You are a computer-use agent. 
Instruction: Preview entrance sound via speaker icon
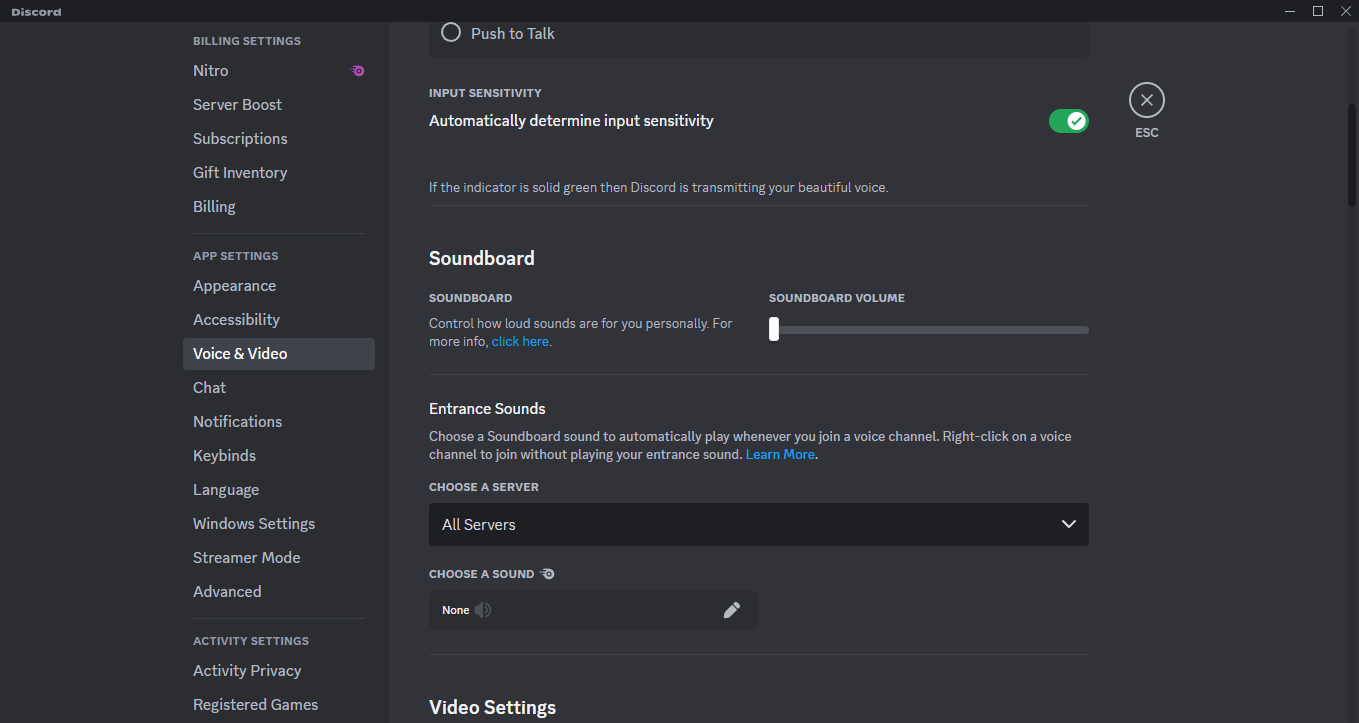pyautogui.click(x=483, y=610)
